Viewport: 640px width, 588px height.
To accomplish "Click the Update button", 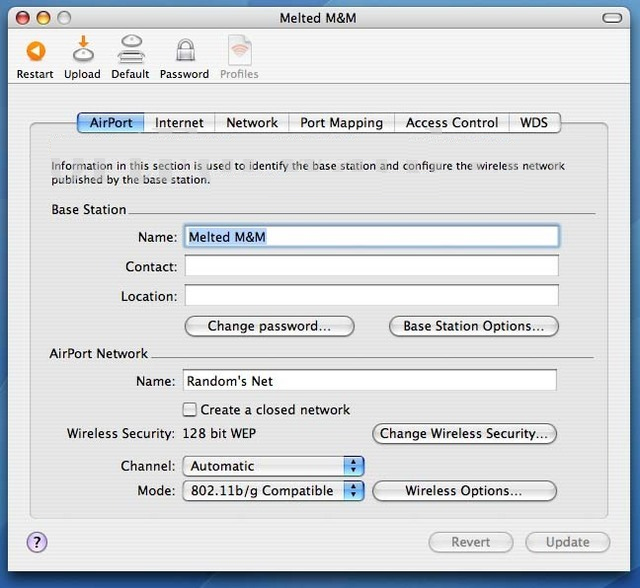I will click(568, 542).
